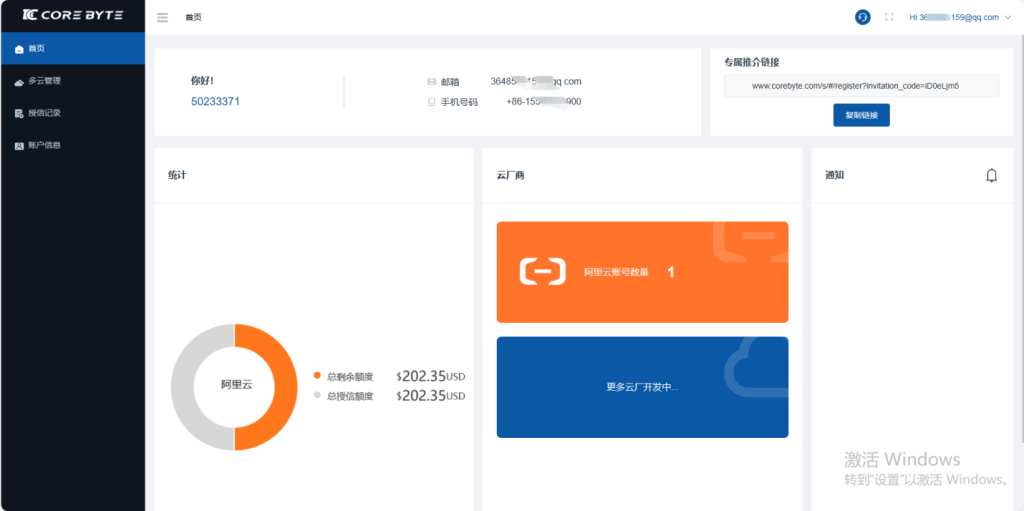
Task: Click the envelope icon beside 邮箱
Action: (x=432, y=82)
